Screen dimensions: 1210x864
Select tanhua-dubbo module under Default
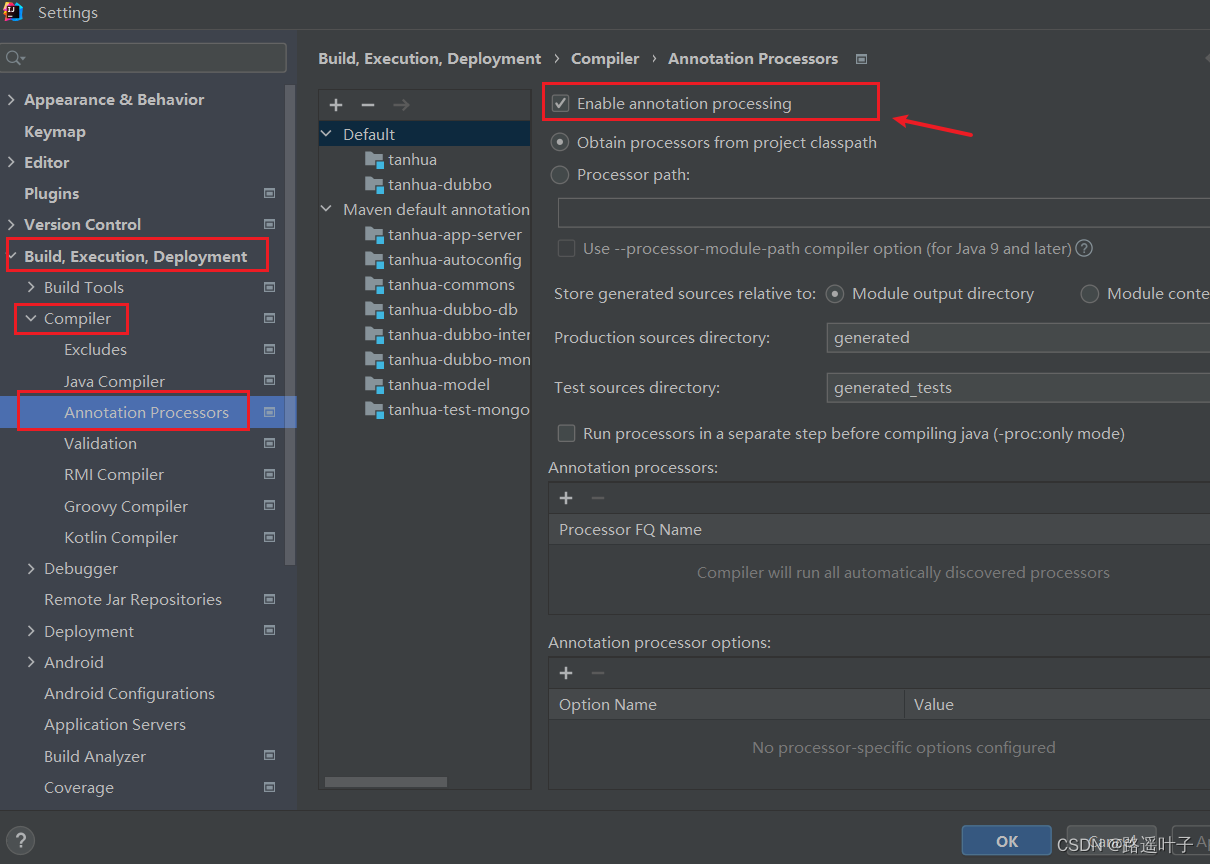coord(440,184)
